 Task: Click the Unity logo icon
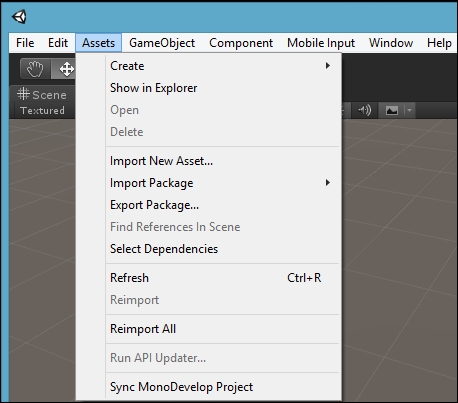pos(19,17)
